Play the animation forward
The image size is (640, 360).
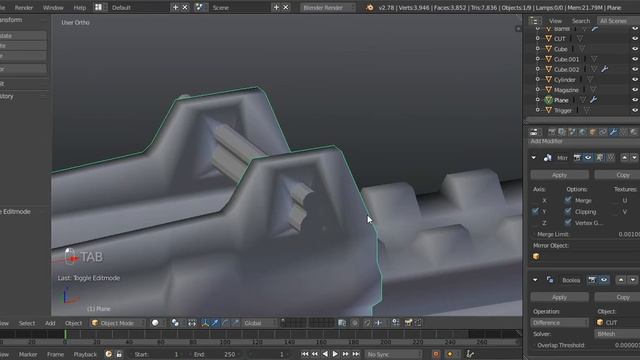pyautogui.click(x=335, y=354)
